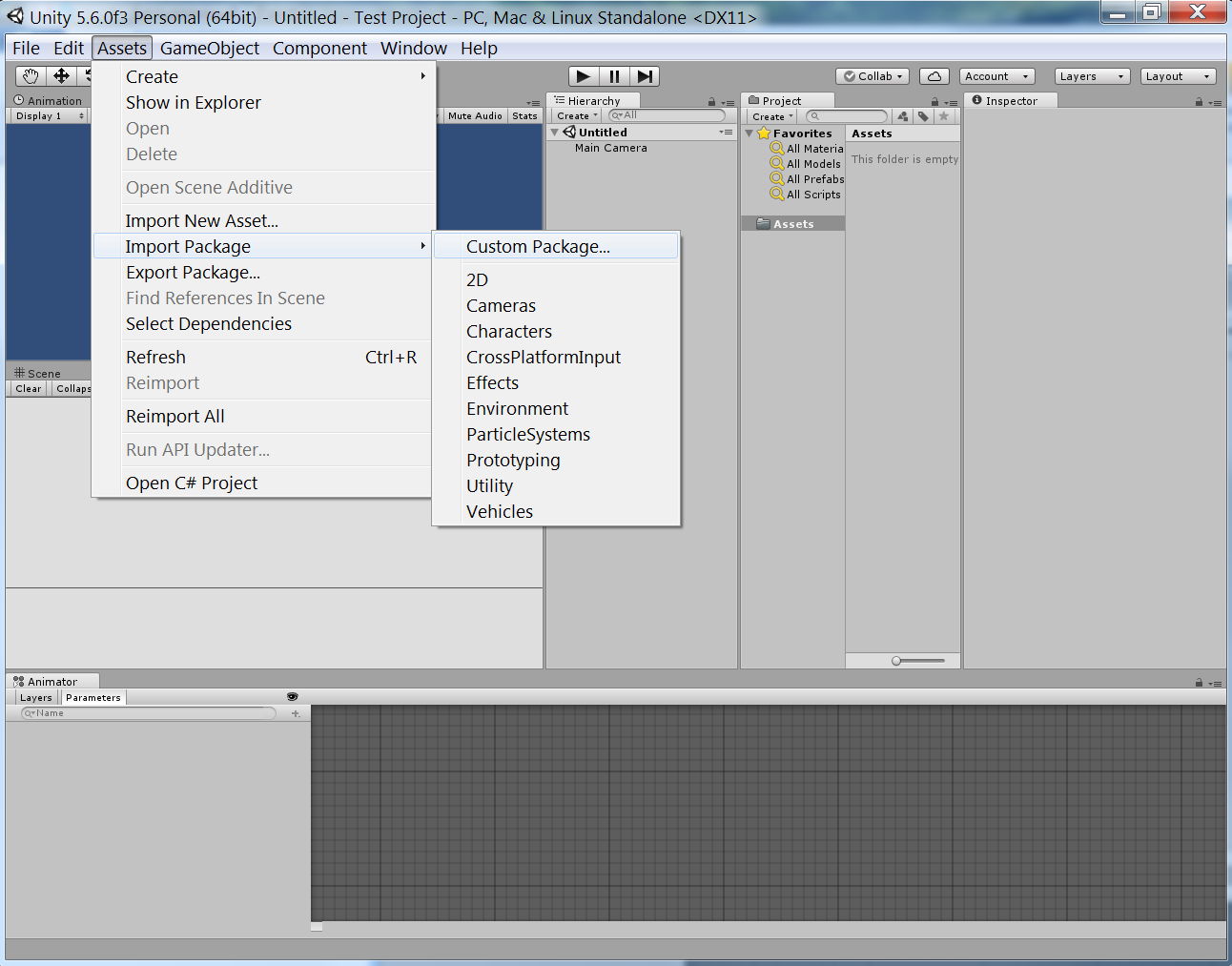
Task: Click the Step frame button
Action: coord(645,76)
